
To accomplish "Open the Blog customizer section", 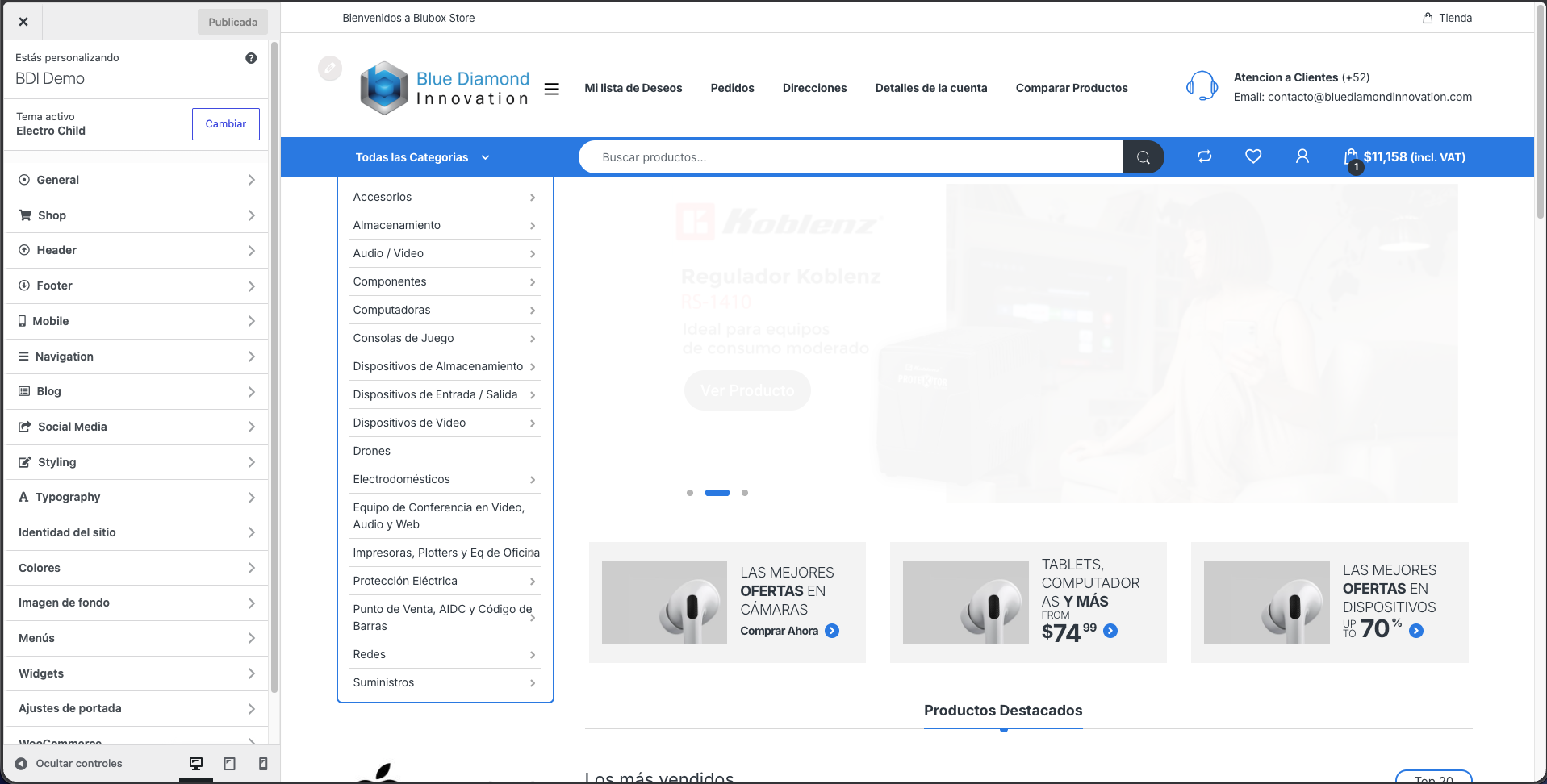I will [137, 391].
